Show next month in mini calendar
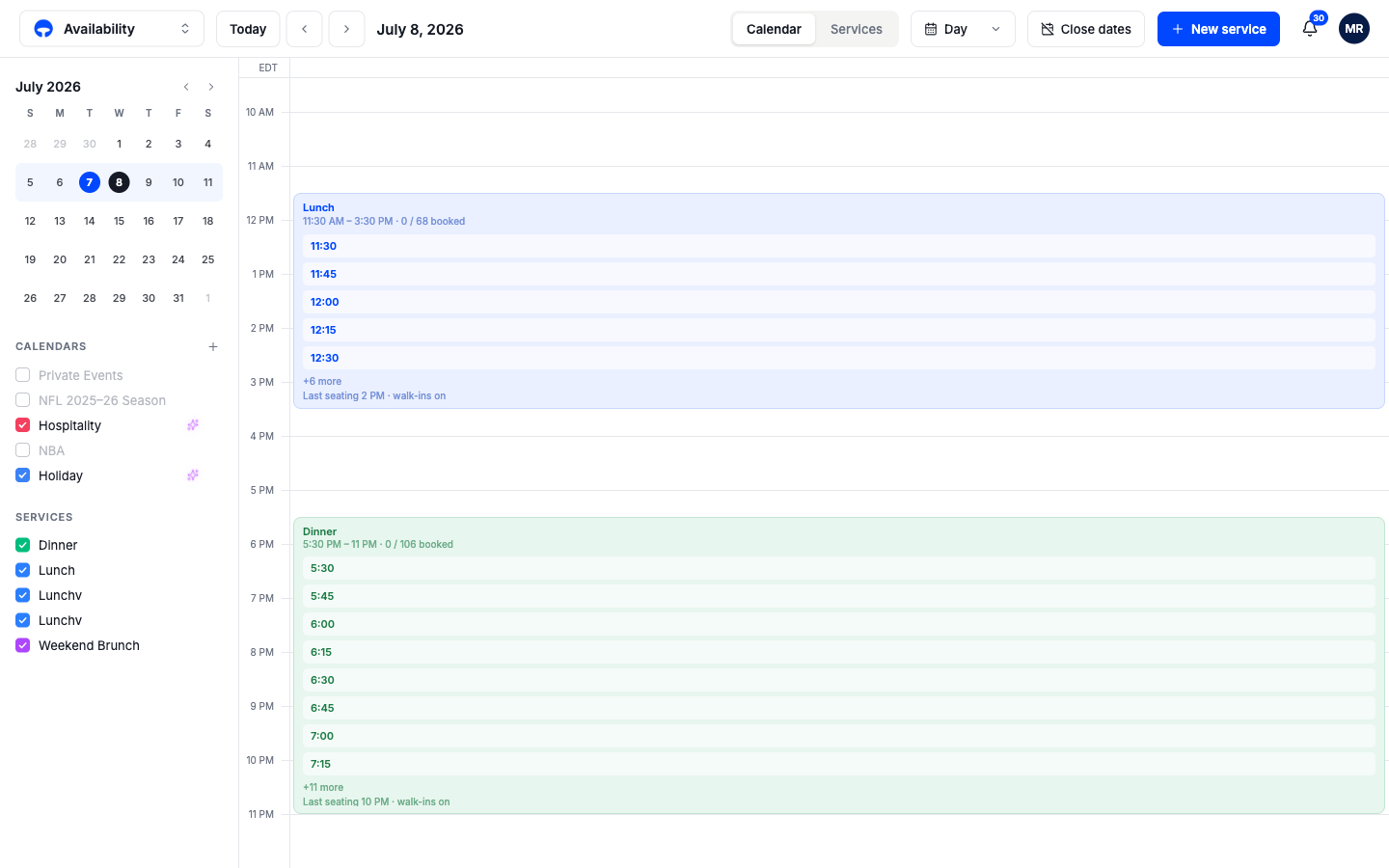 pos(211,87)
